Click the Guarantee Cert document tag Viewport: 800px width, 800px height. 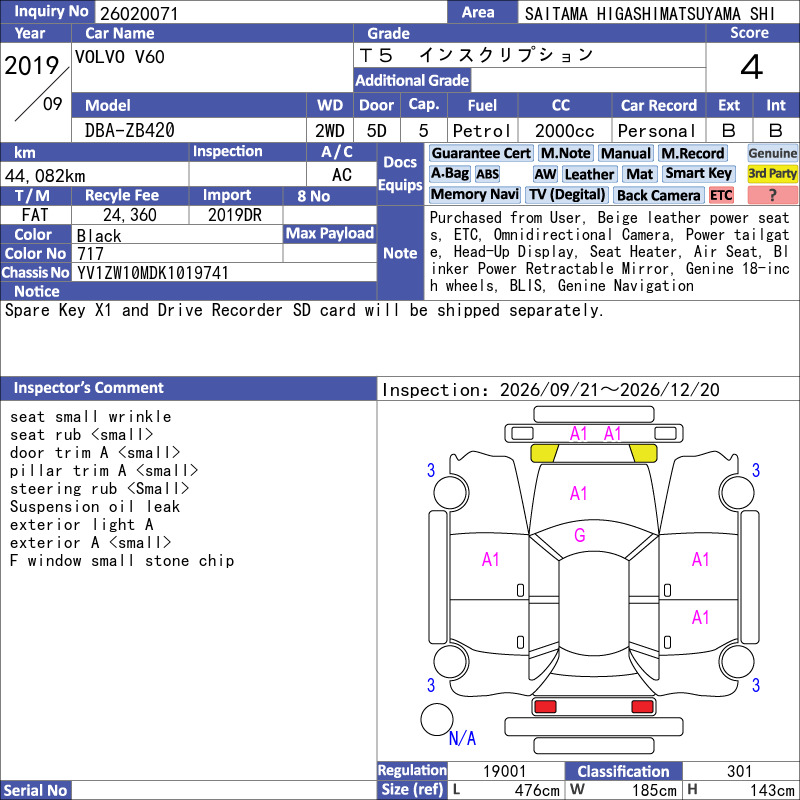point(481,154)
